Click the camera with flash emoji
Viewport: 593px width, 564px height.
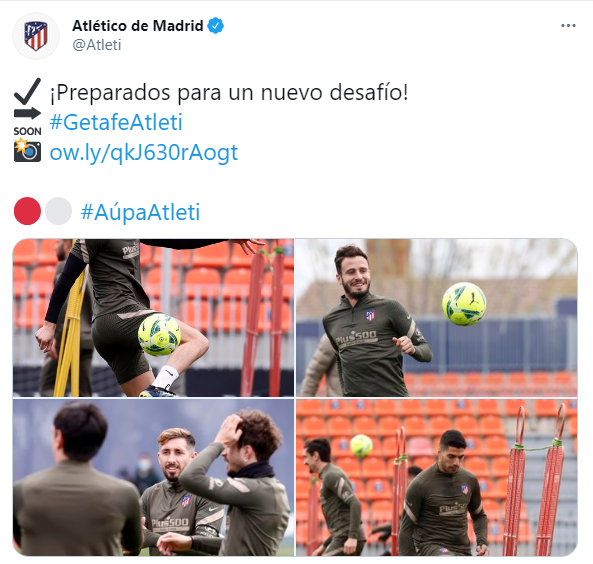pos(27,150)
